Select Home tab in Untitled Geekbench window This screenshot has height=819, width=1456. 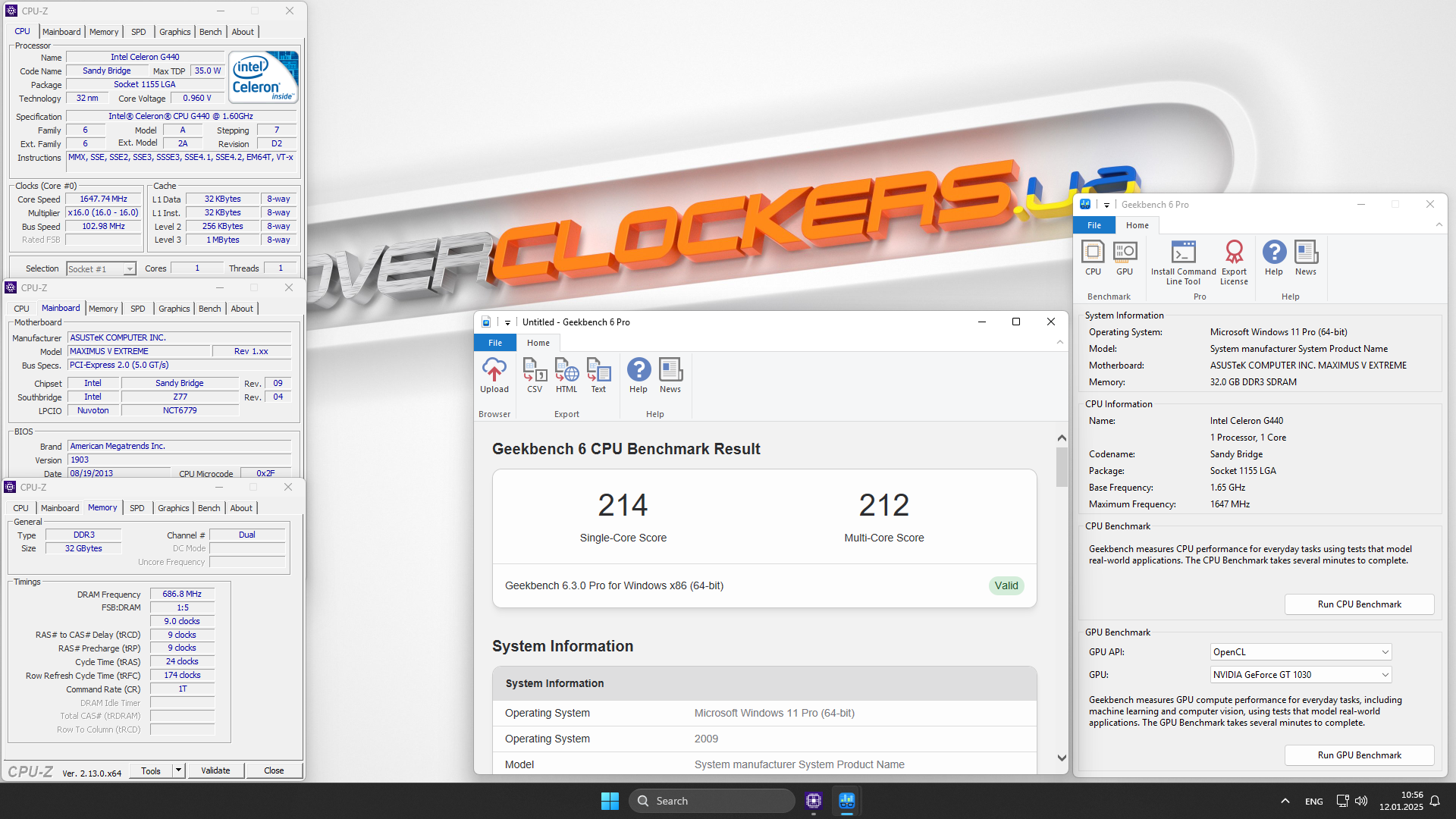538,343
